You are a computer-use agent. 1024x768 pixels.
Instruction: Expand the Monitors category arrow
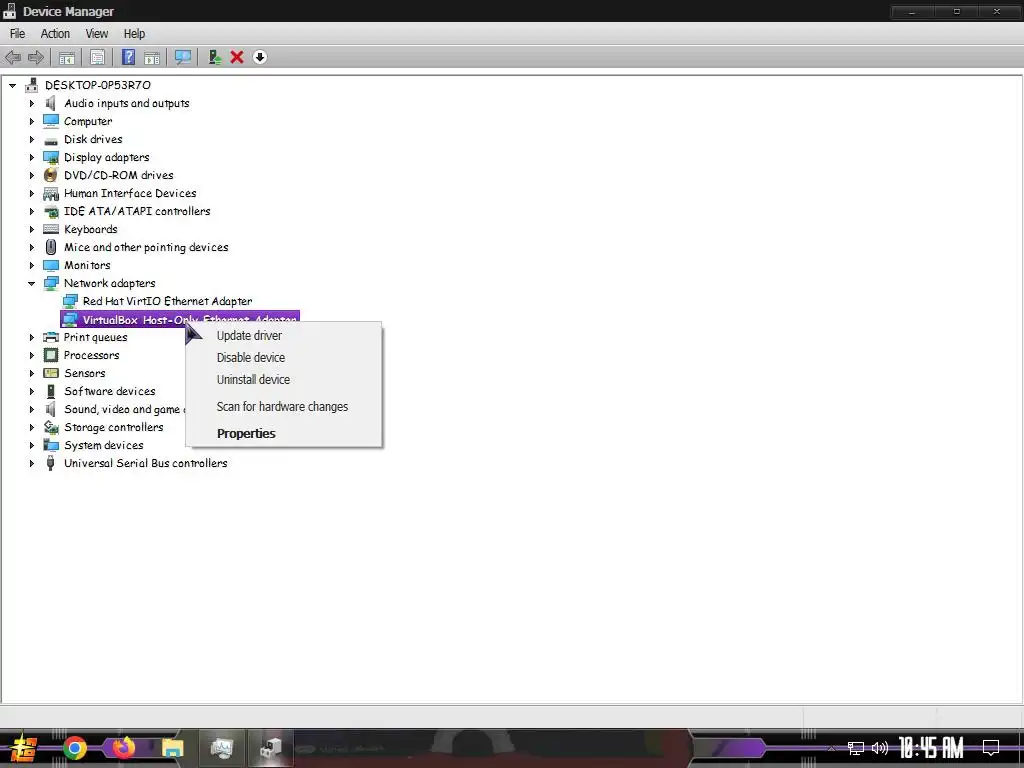coord(31,266)
